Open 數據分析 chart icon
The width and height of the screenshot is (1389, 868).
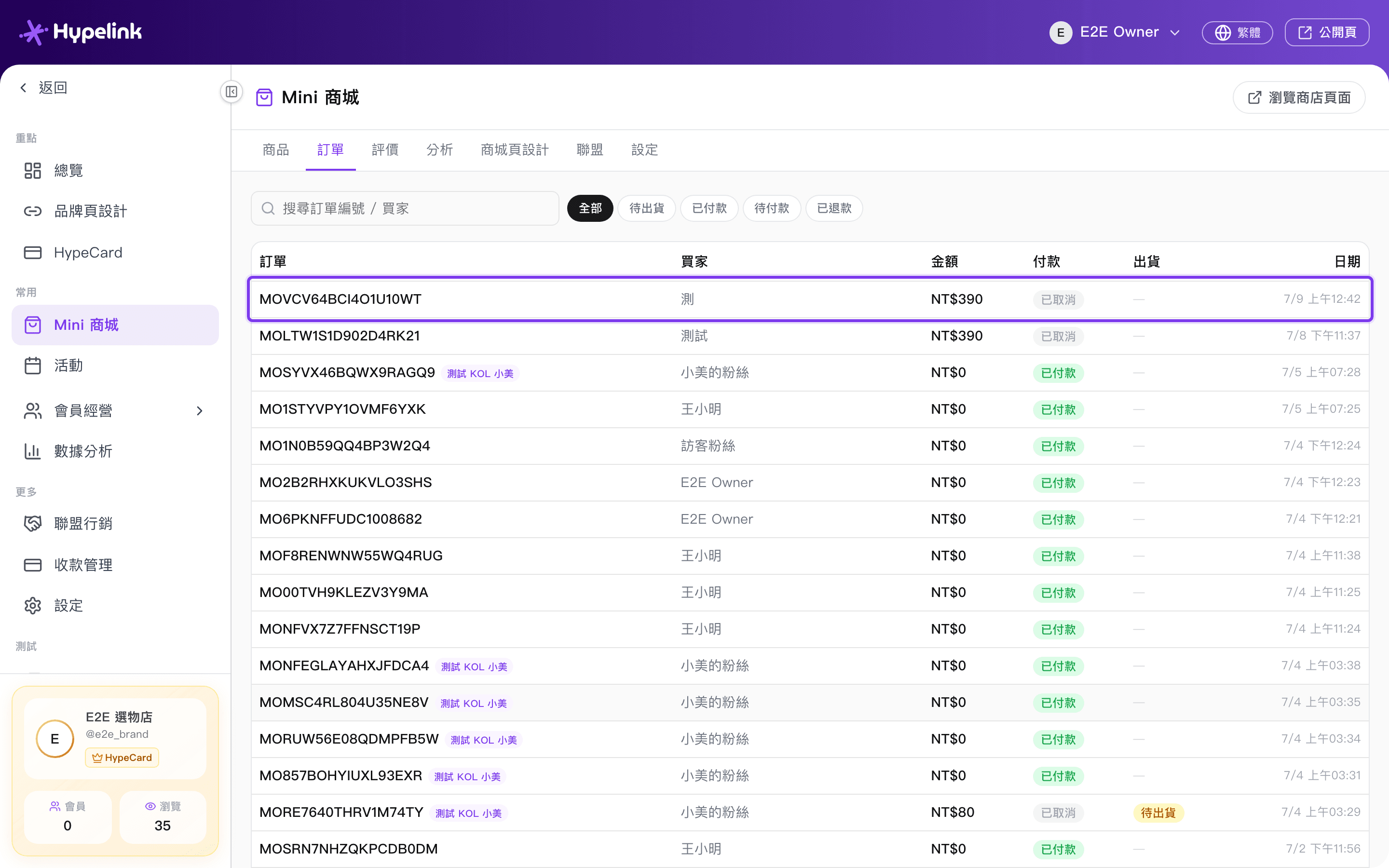coord(33,451)
